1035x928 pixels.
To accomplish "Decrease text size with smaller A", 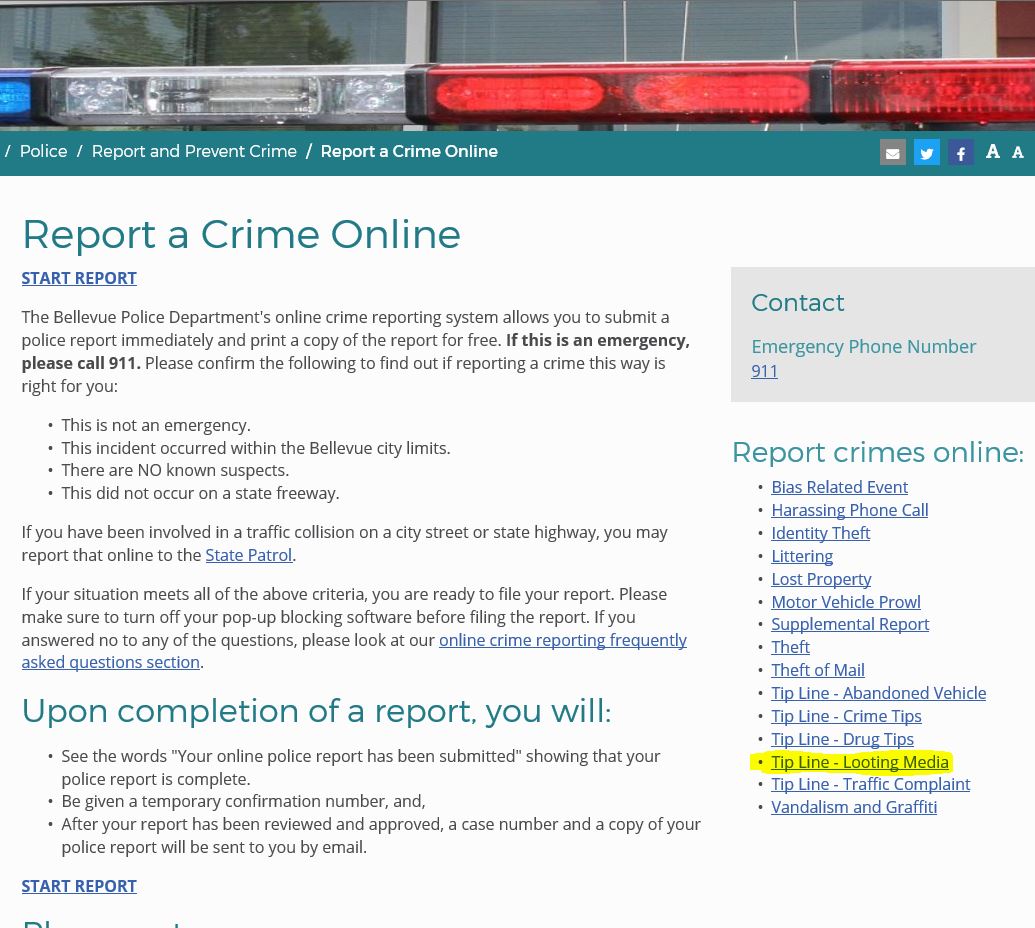I will click(x=1017, y=153).
